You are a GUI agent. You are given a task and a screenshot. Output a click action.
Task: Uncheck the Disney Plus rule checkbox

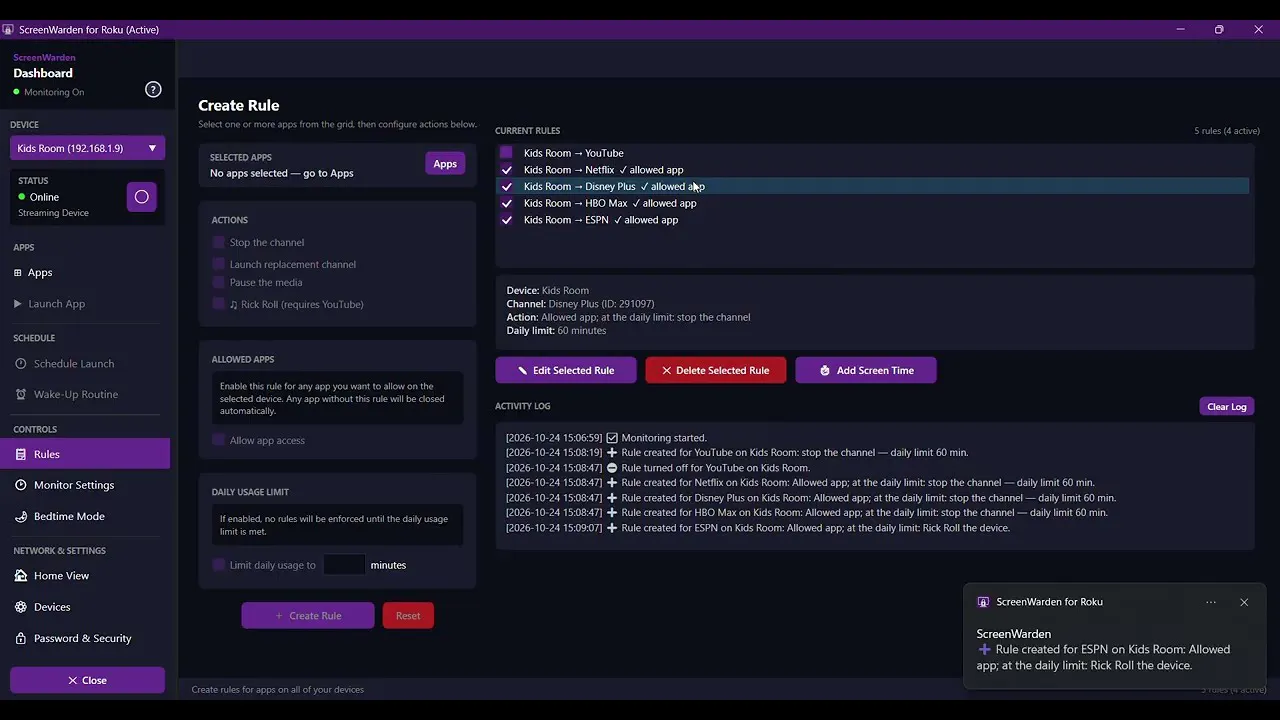click(x=506, y=186)
